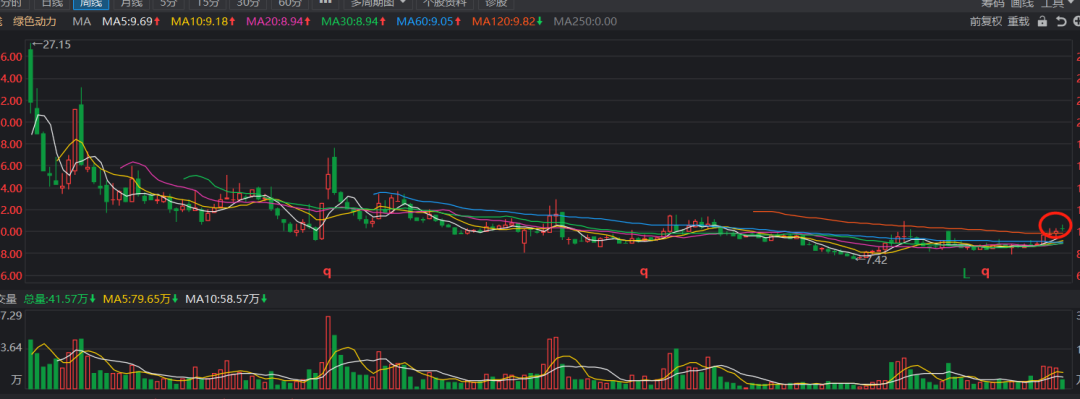Viewport: 1080px width, 399px height.
Task: Select the MA250:0.00 gray value
Action: [585, 21]
